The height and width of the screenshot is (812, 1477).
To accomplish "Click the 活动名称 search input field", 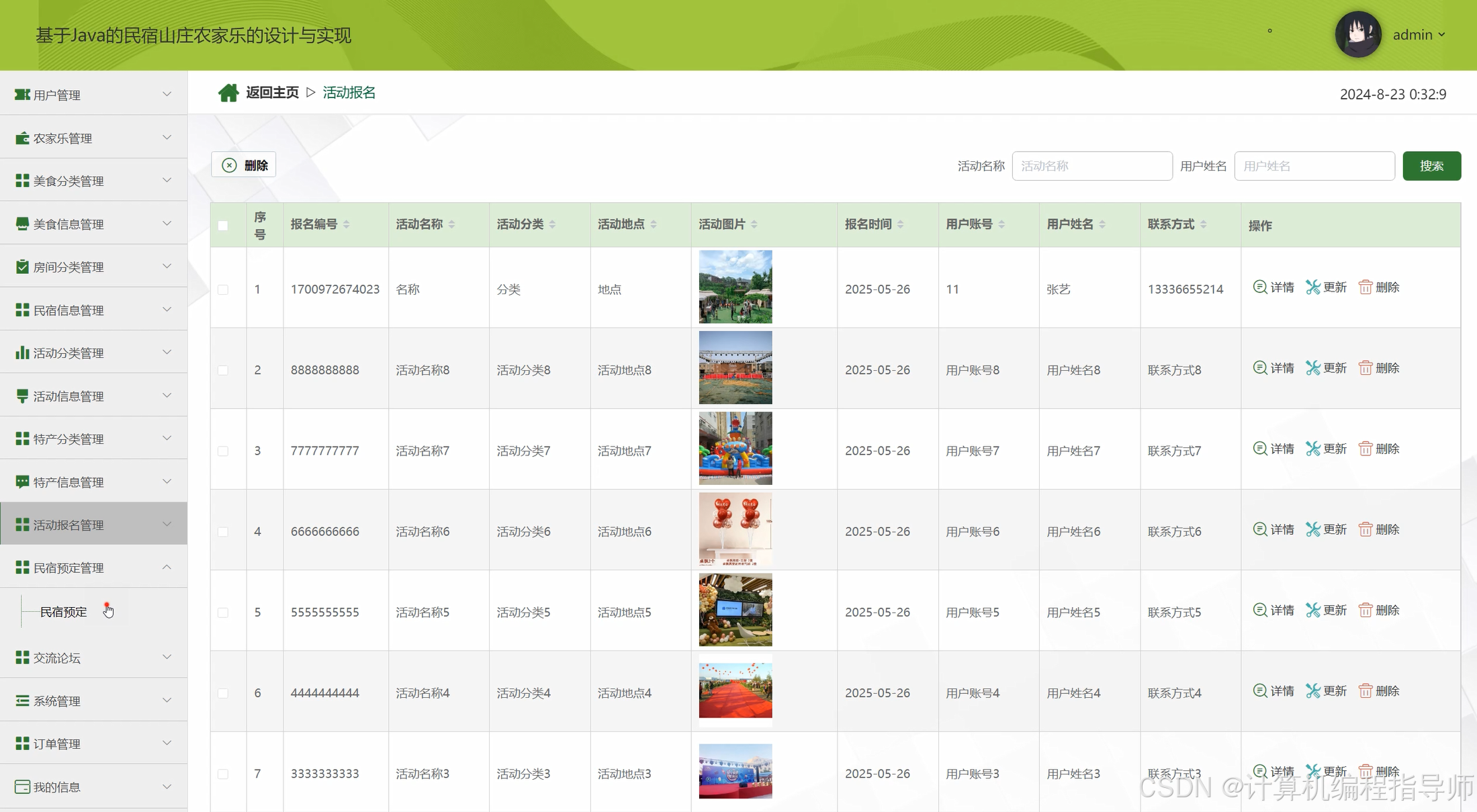I will 1091,166.
